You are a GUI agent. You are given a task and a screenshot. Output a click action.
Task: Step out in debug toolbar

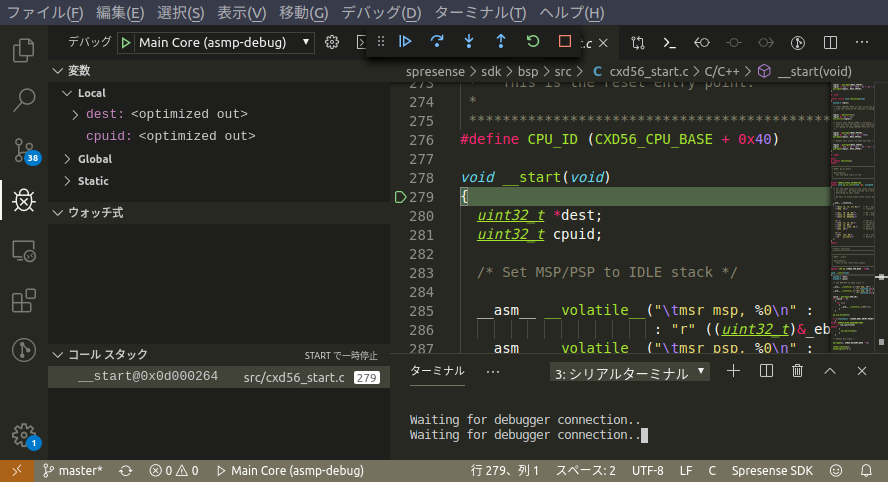tap(501, 41)
